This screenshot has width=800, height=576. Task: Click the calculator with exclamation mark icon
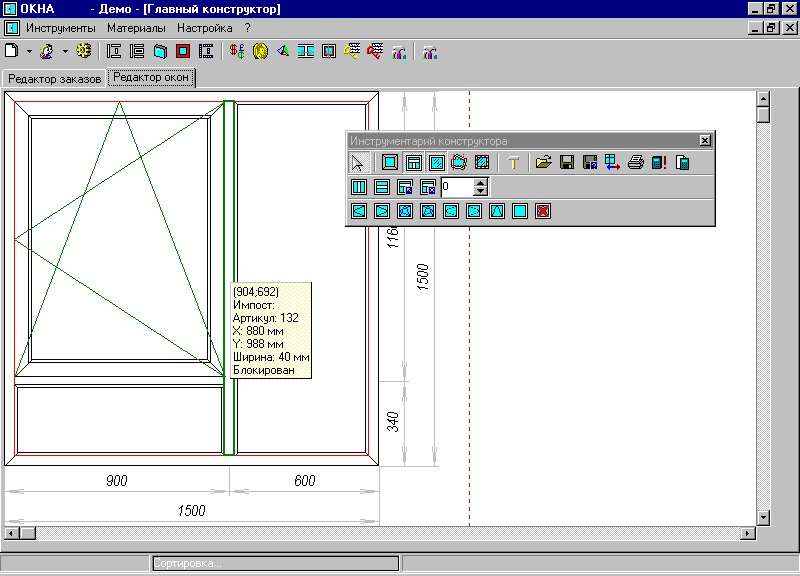[x=659, y=162]
